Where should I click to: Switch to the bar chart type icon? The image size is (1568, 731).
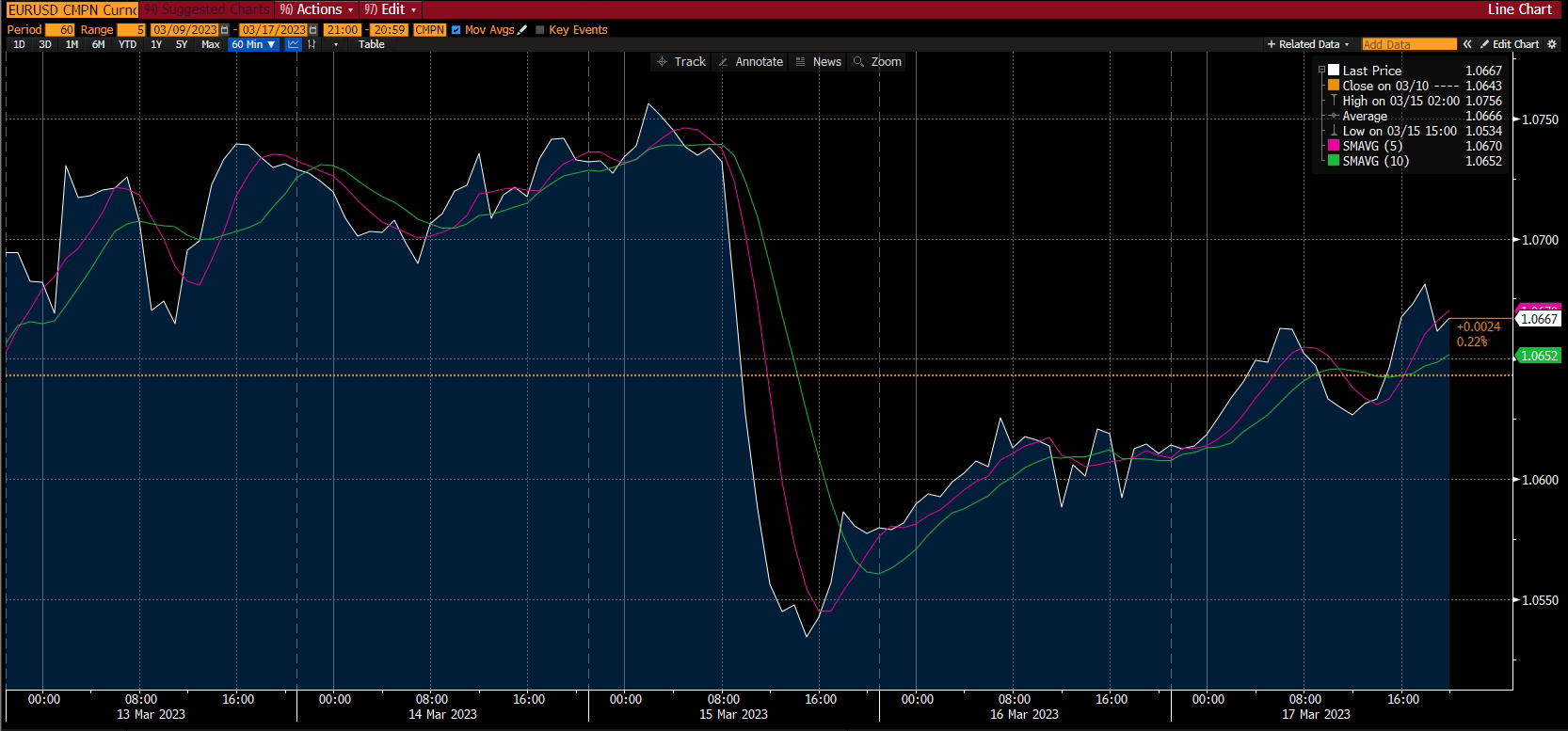(x=312, y=44)
